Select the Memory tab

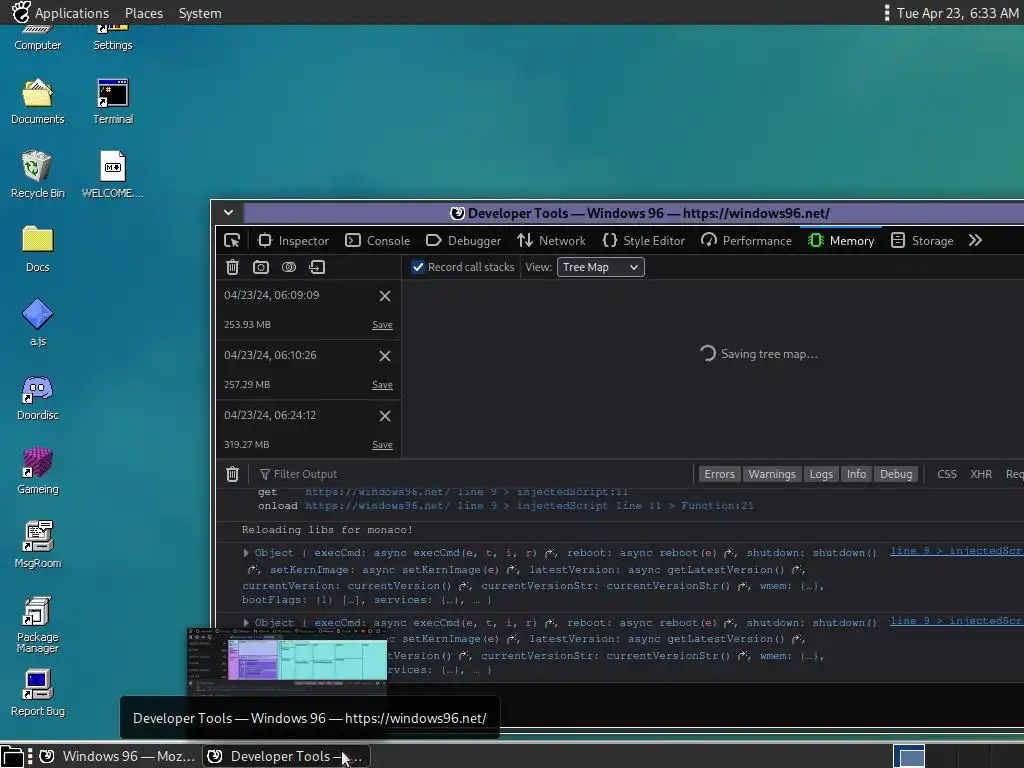click(x=841, y=240)
